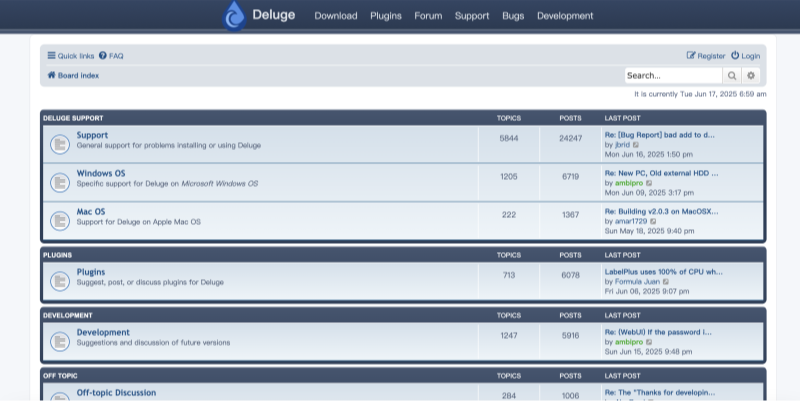Click the Register link text
This screenshot has height=401, width=800.
(711, 56)
